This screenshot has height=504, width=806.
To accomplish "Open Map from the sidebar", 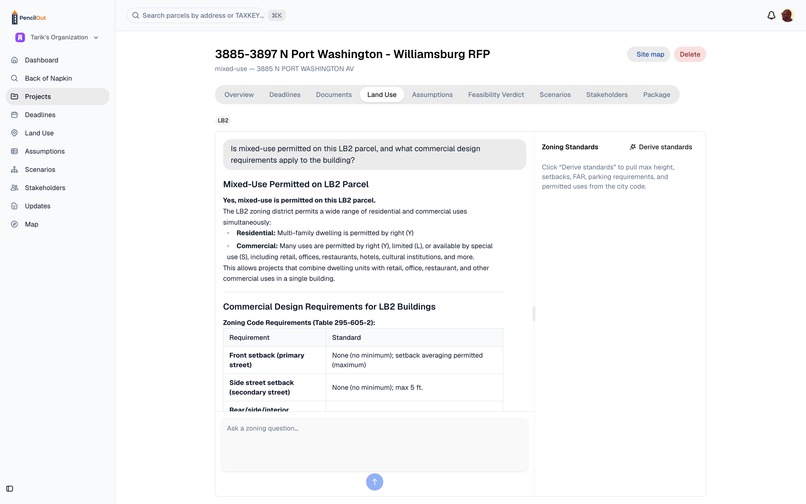I will click(58, 224).
